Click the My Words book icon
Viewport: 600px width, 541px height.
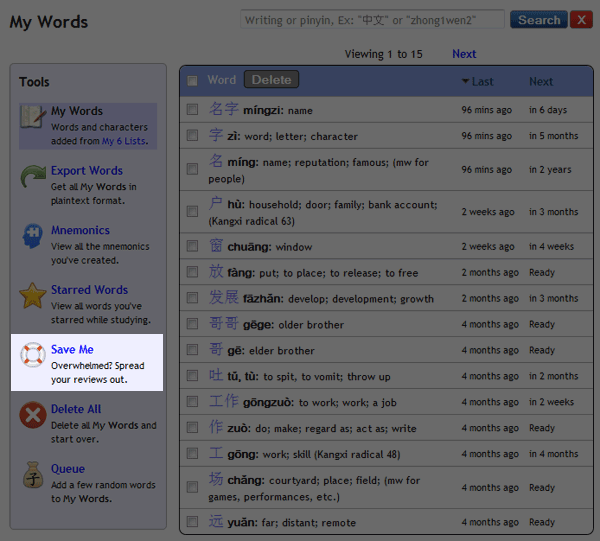click(x=33, y=118)
